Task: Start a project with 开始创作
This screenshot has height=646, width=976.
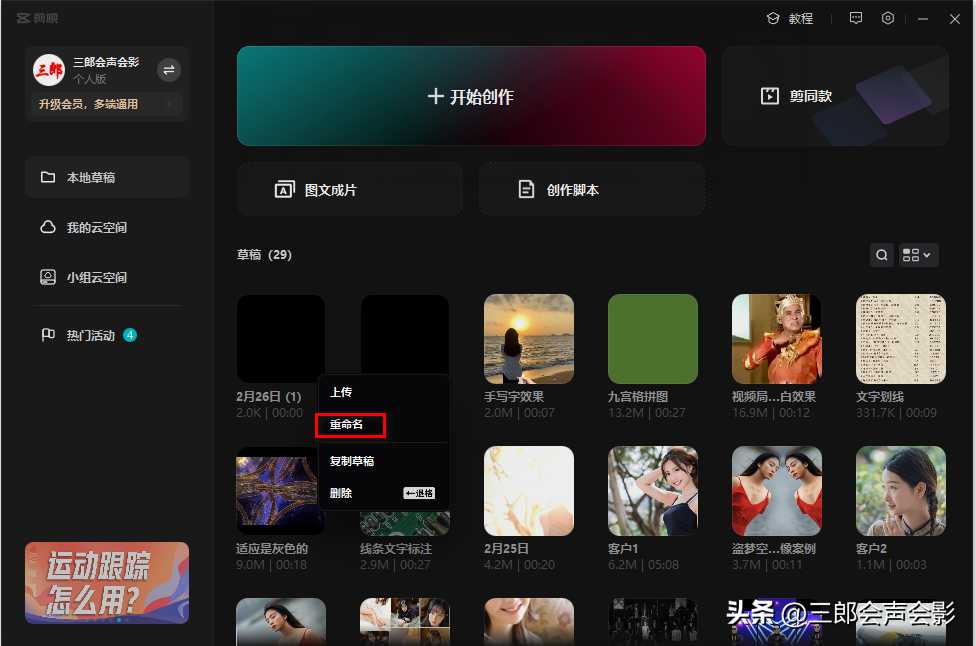Action: (x=471, y=96)
